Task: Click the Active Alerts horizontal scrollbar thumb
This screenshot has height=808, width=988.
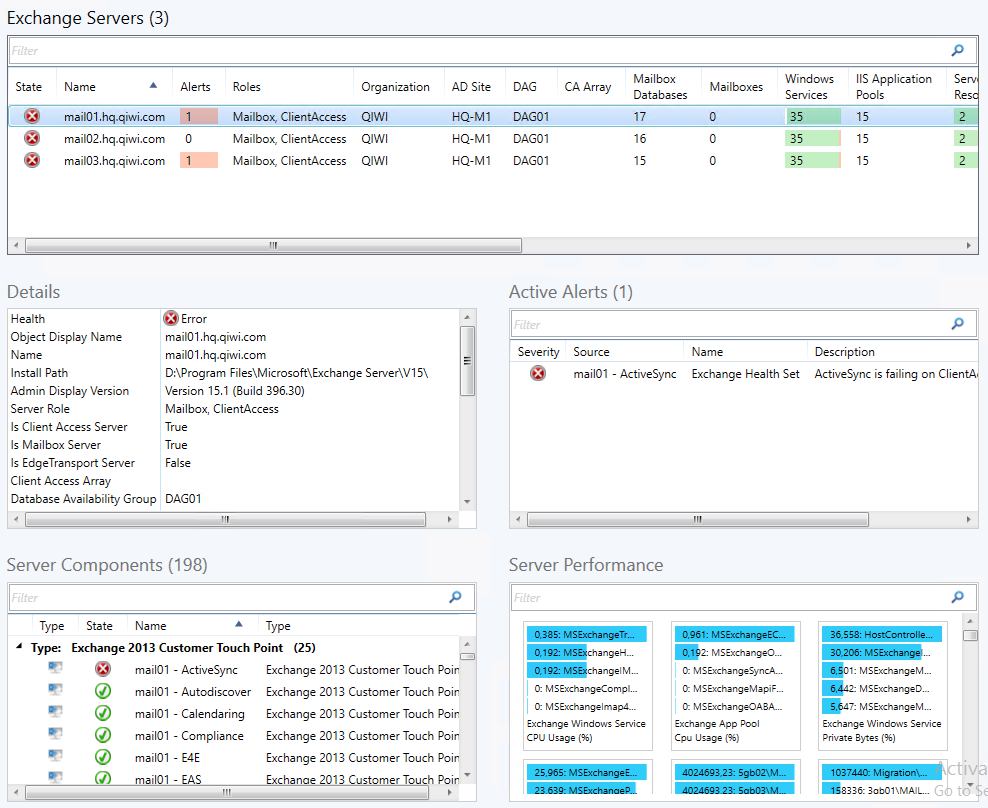Action: (x=698, y=519)
